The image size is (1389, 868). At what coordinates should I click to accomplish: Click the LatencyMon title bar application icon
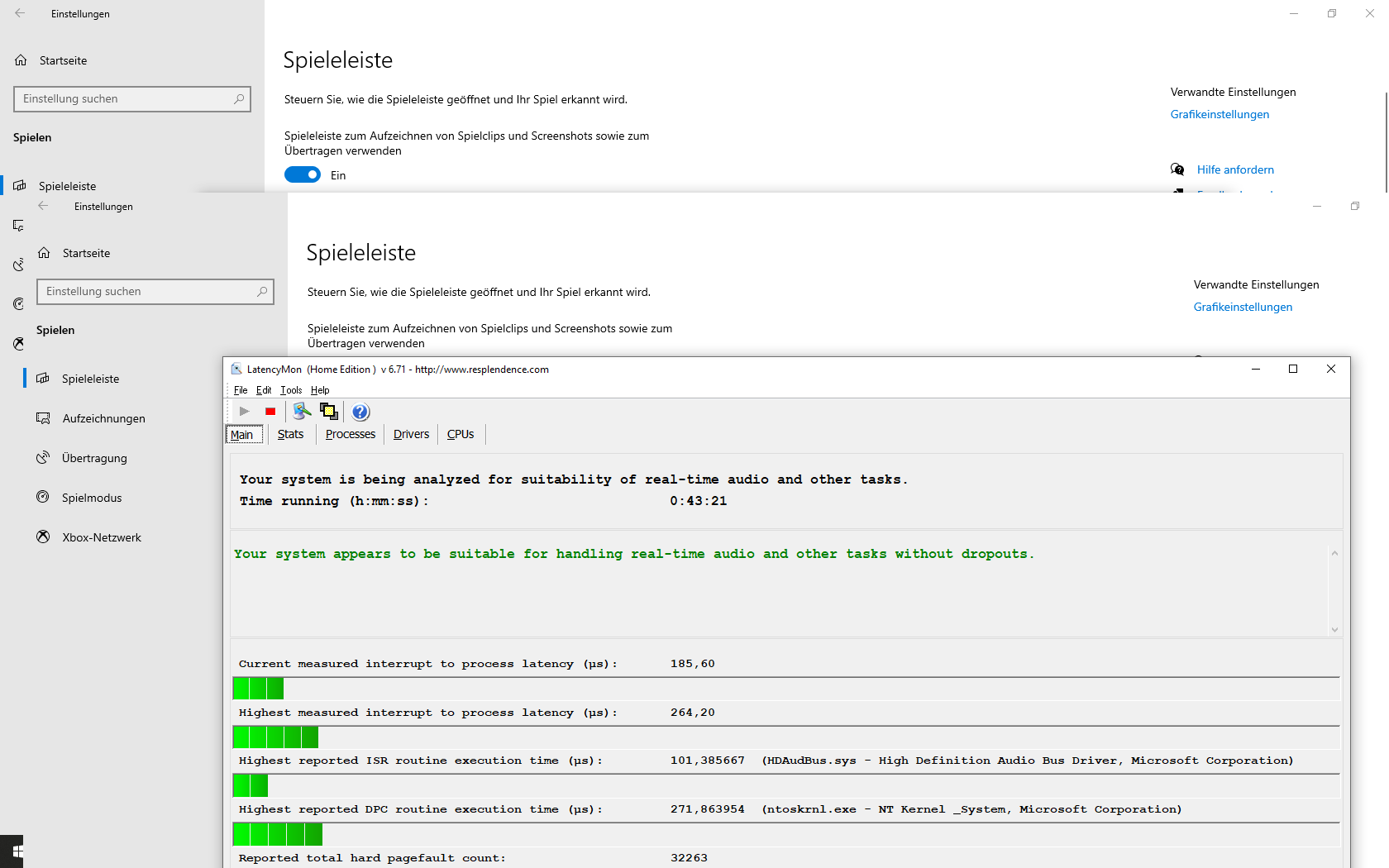[236, 369]
